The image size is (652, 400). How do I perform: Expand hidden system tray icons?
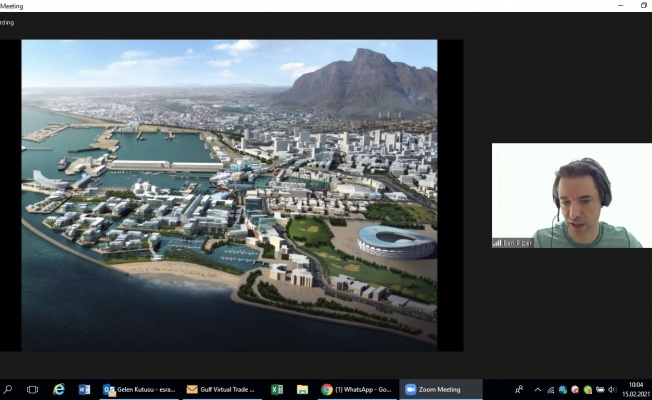538,390
